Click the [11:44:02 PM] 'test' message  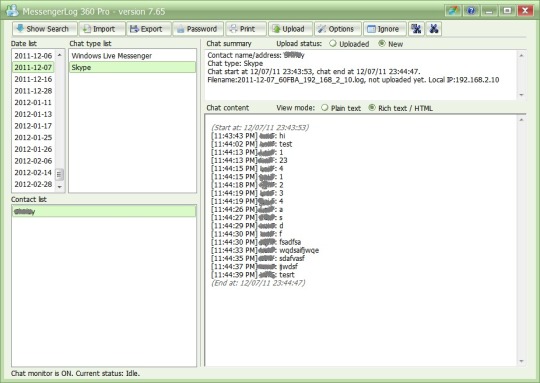[252, 144]
